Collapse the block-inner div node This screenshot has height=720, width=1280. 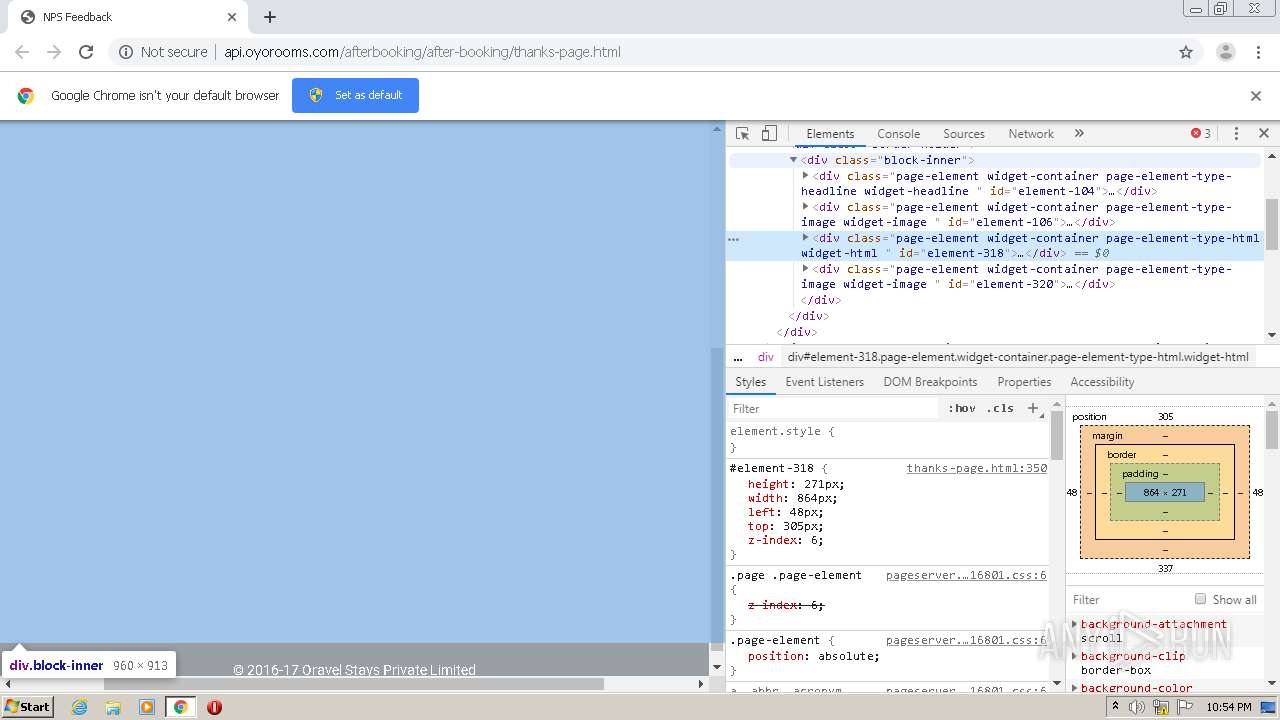click(x=793, y=160)
